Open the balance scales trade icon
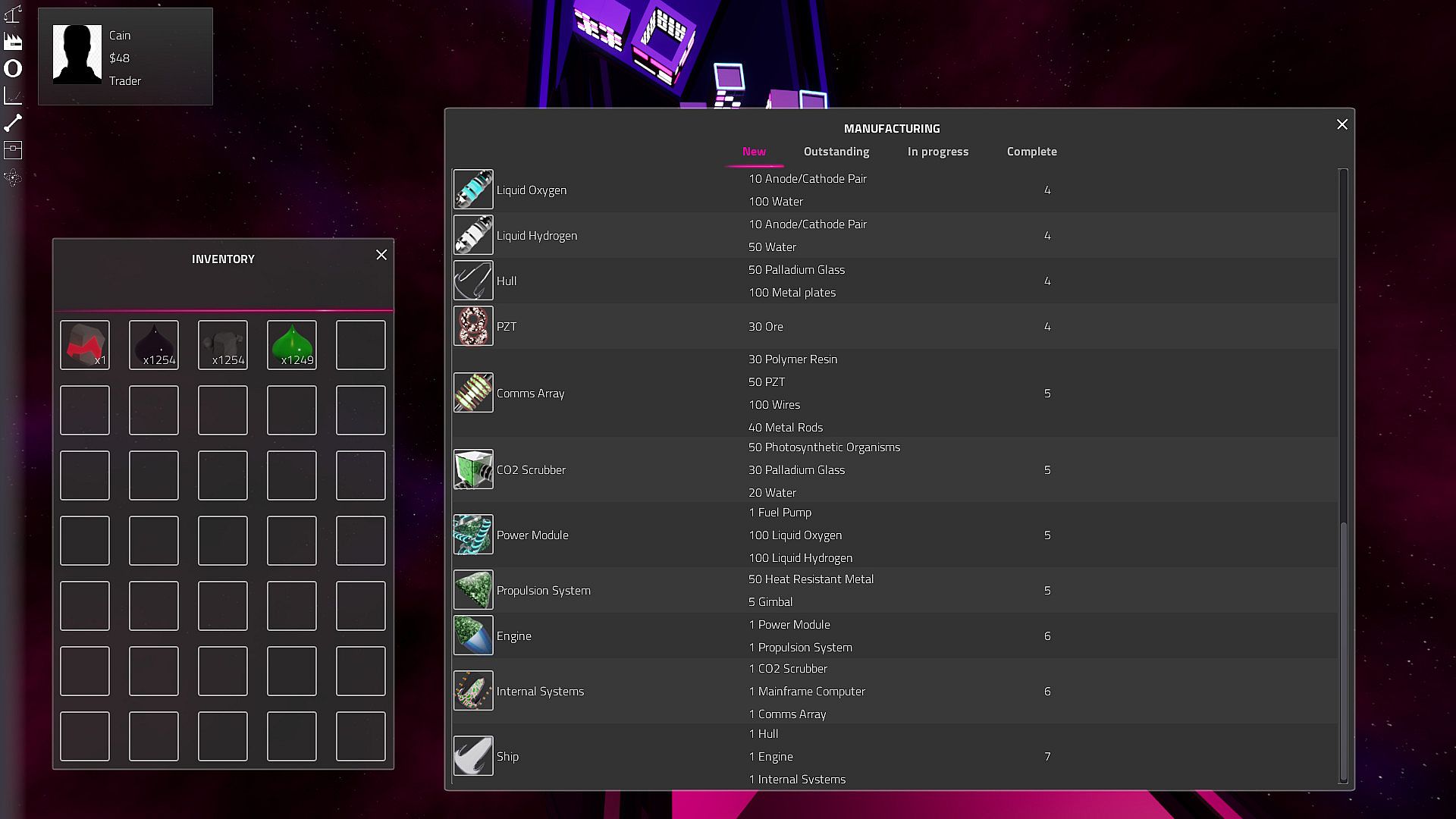The image size is (1456, 819). (13, 14)
